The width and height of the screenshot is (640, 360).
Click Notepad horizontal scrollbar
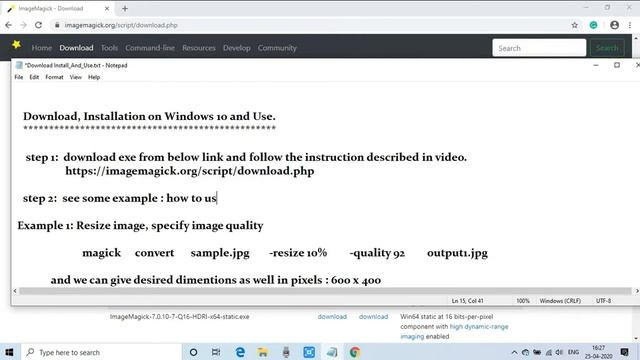(325, 291)
